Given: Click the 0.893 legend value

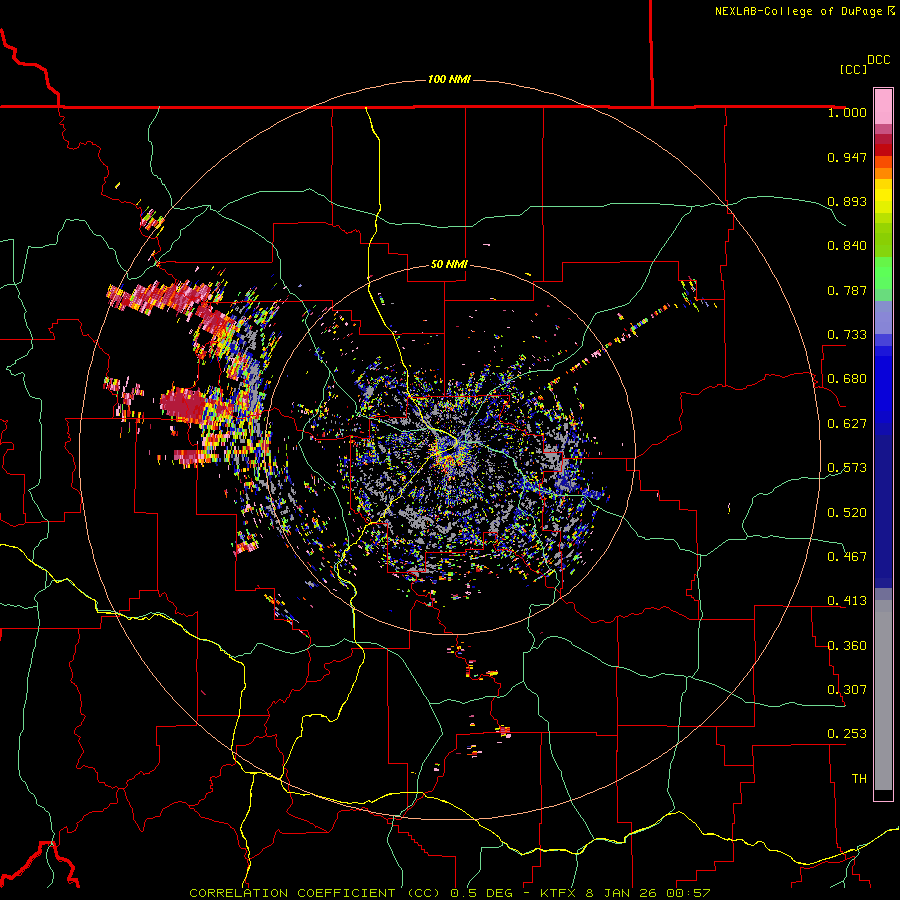Looking at the screenshot, I should (847, 201).
